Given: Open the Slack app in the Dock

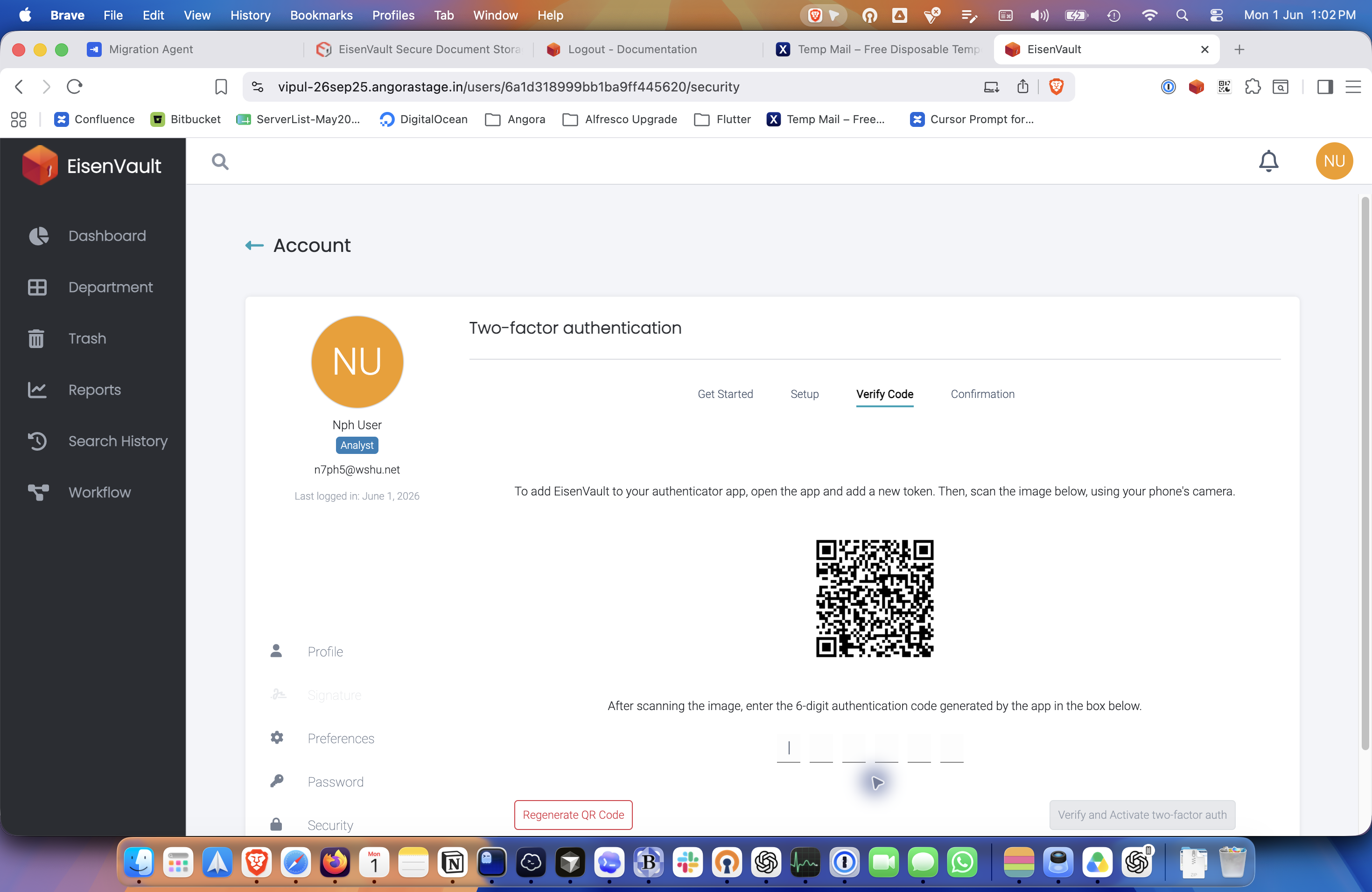Looking at the screenshot, I should point(688,862).
